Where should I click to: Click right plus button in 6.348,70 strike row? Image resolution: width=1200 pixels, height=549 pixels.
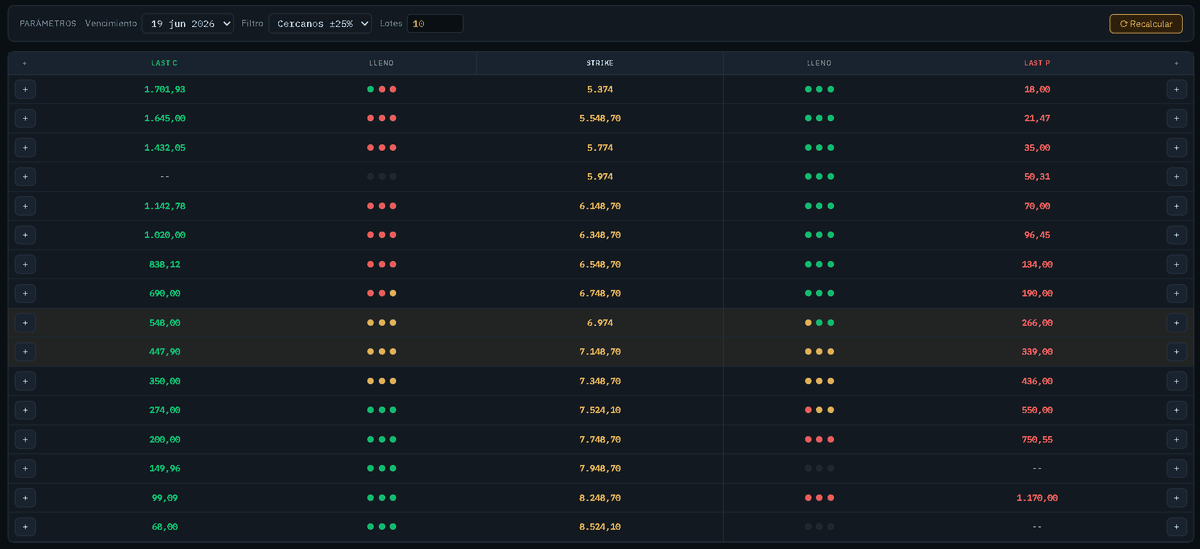coord(1175,235)
